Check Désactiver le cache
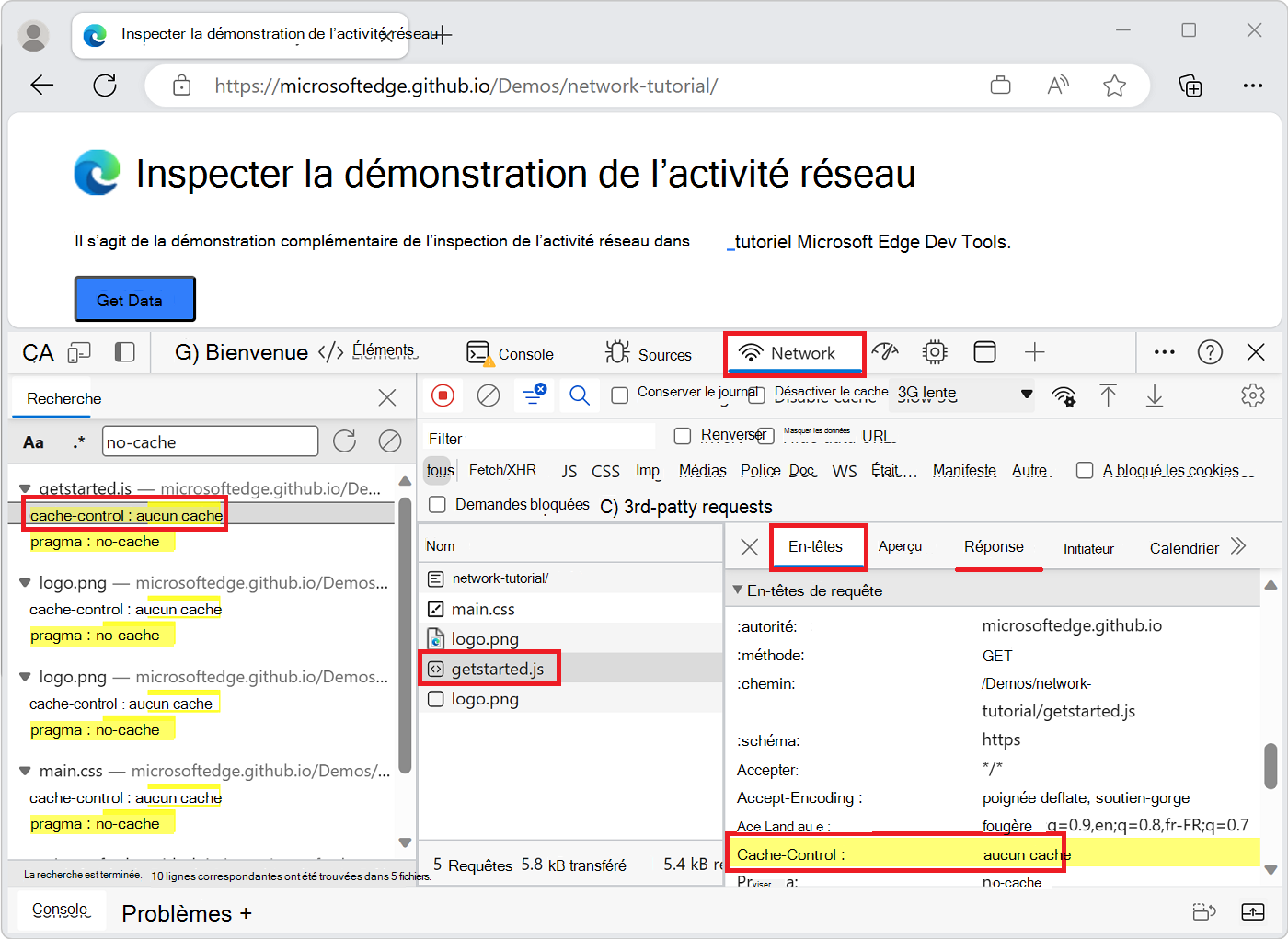The image size is (1288, 939). (x=755, y=394)
